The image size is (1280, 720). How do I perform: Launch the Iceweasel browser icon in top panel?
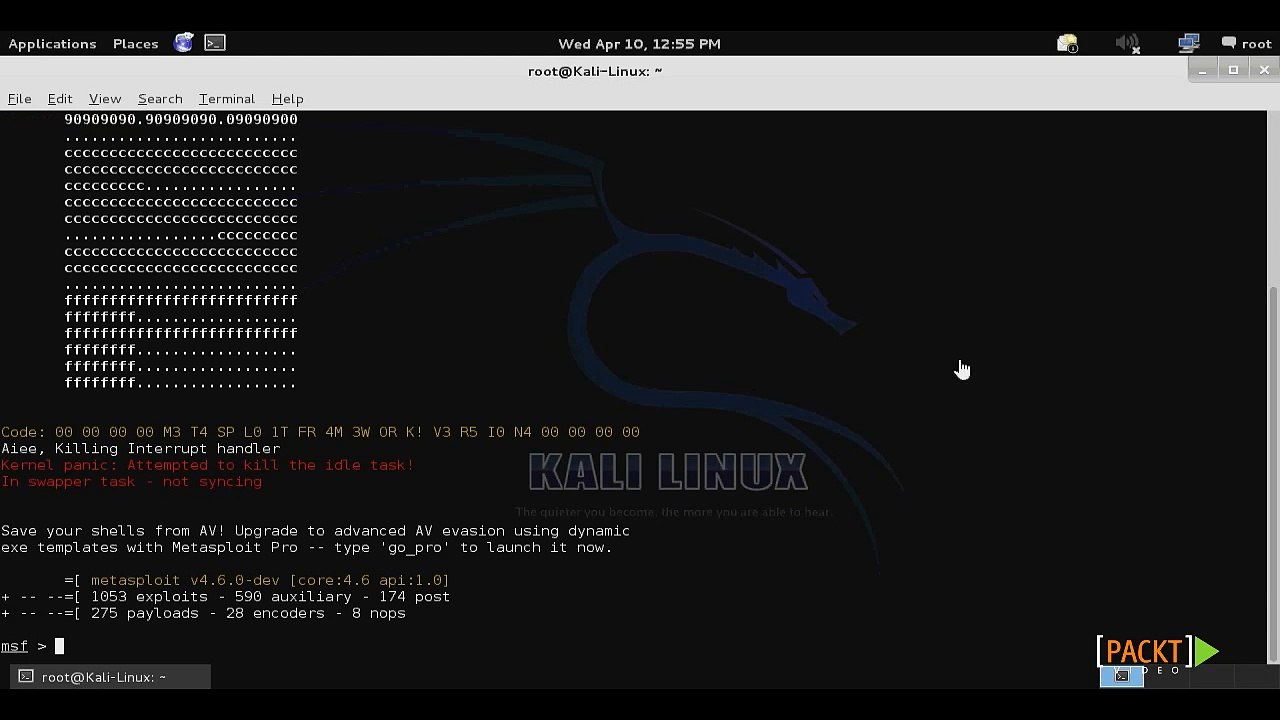184,43
